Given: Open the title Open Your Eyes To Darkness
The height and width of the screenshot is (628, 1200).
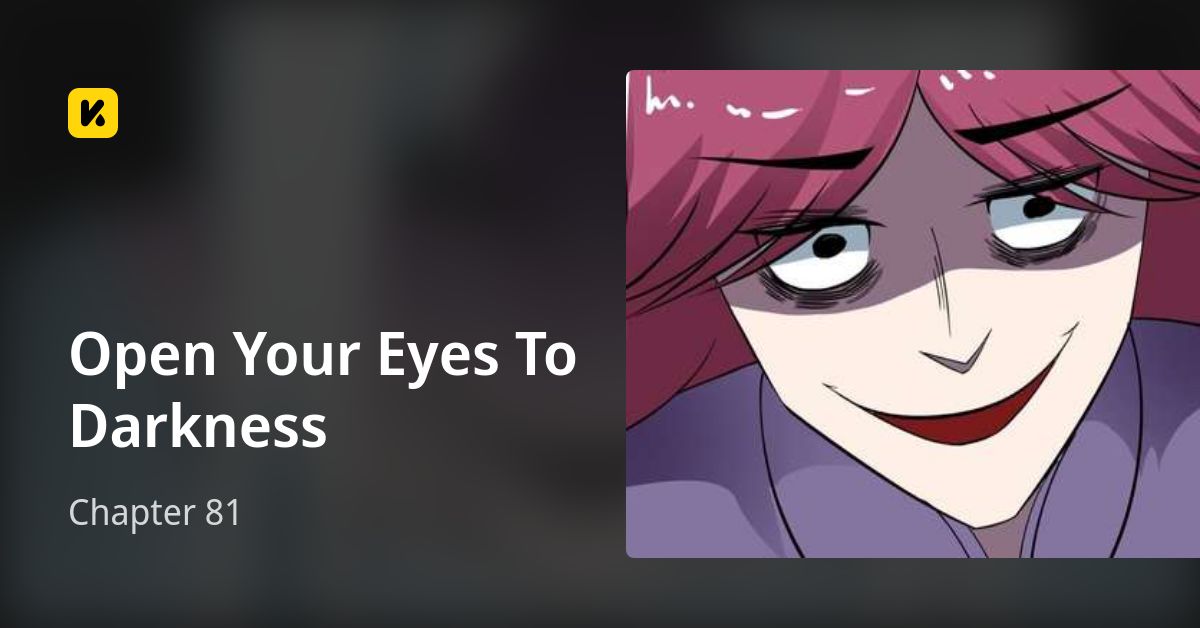Looking at the screenshot, I should (322, 390).
